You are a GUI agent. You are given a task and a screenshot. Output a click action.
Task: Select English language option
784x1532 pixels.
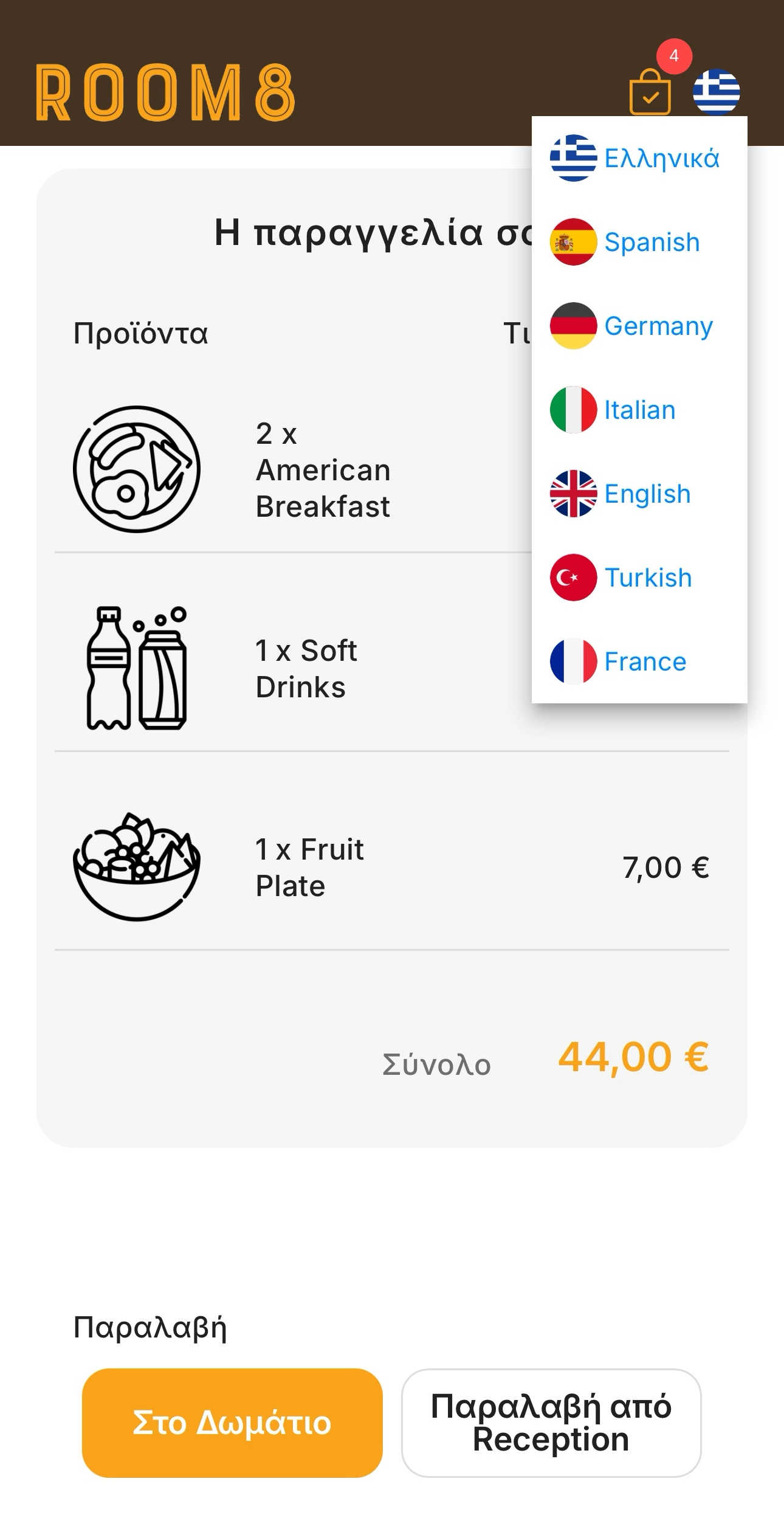coord(647,494)
